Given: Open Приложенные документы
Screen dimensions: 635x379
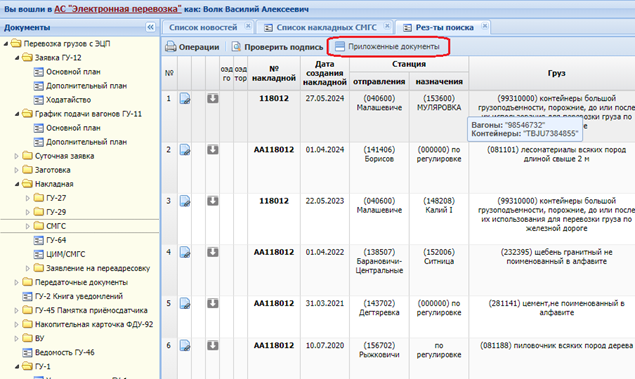Looking at the screenshot, I should (x=388, y=47).
